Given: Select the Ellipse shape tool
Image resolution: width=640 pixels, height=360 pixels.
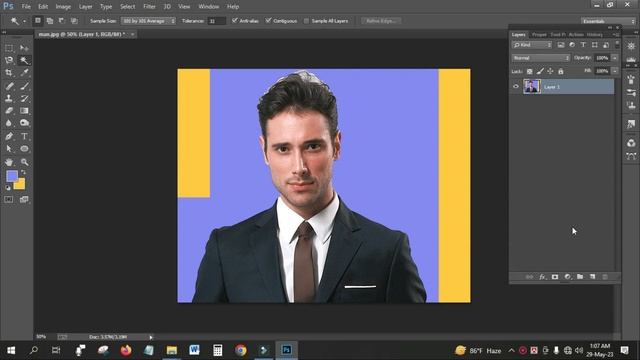Looking at the screenshot, I should pos(24,149).
